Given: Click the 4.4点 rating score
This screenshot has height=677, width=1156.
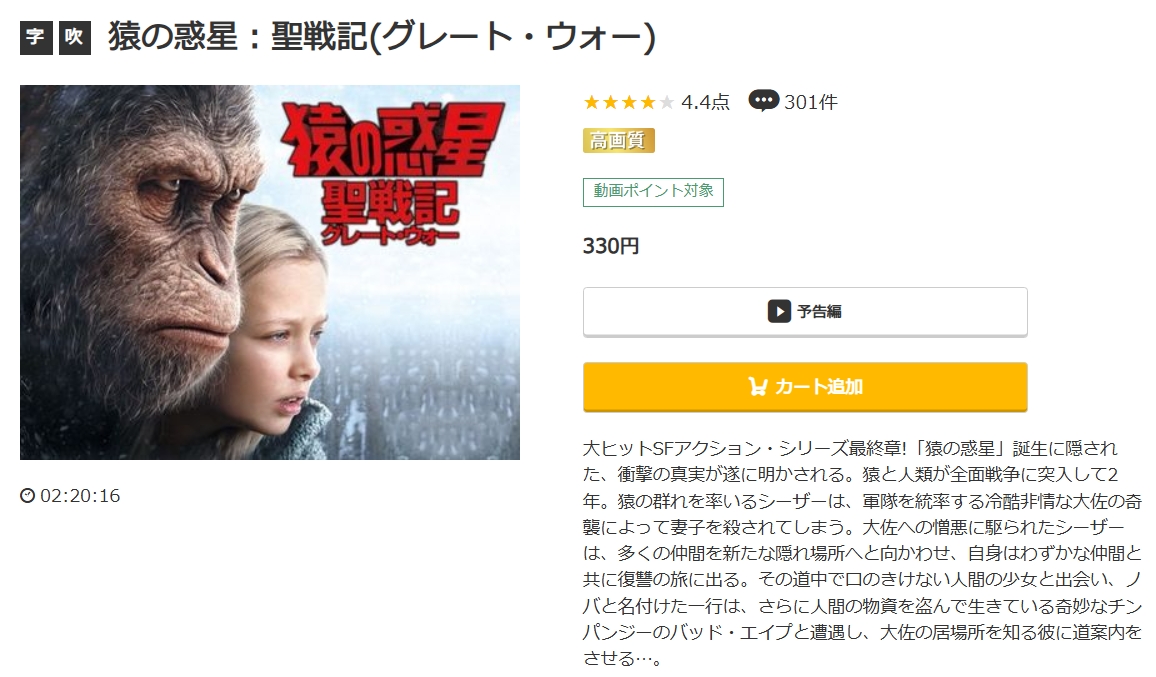Looking at the screenshot, I should click(705, 102).
